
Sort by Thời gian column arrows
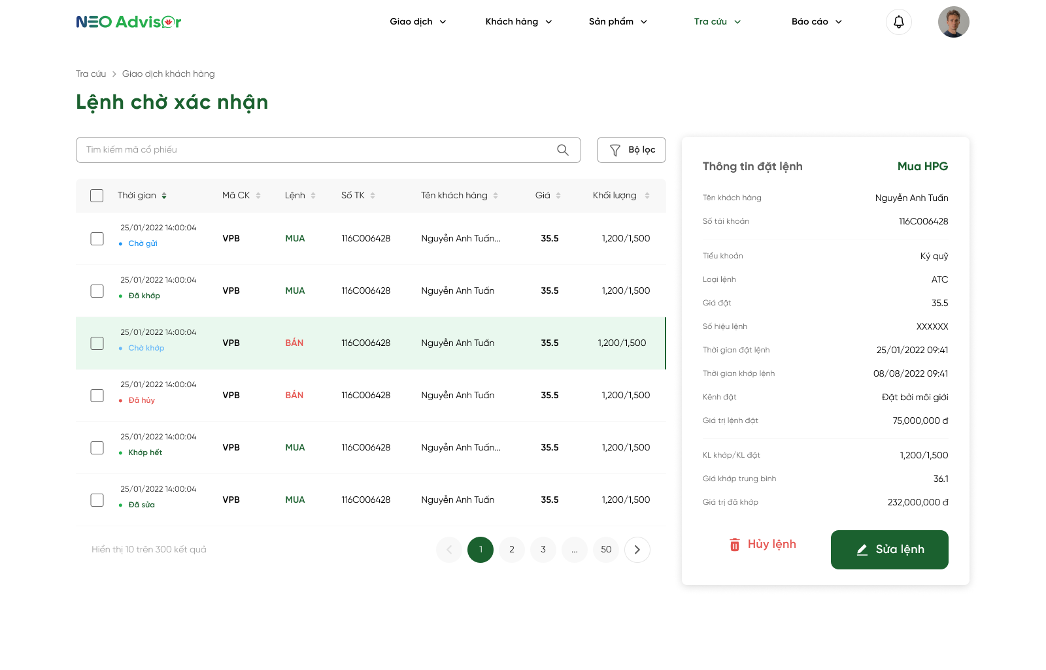click(x=164, y=196)
